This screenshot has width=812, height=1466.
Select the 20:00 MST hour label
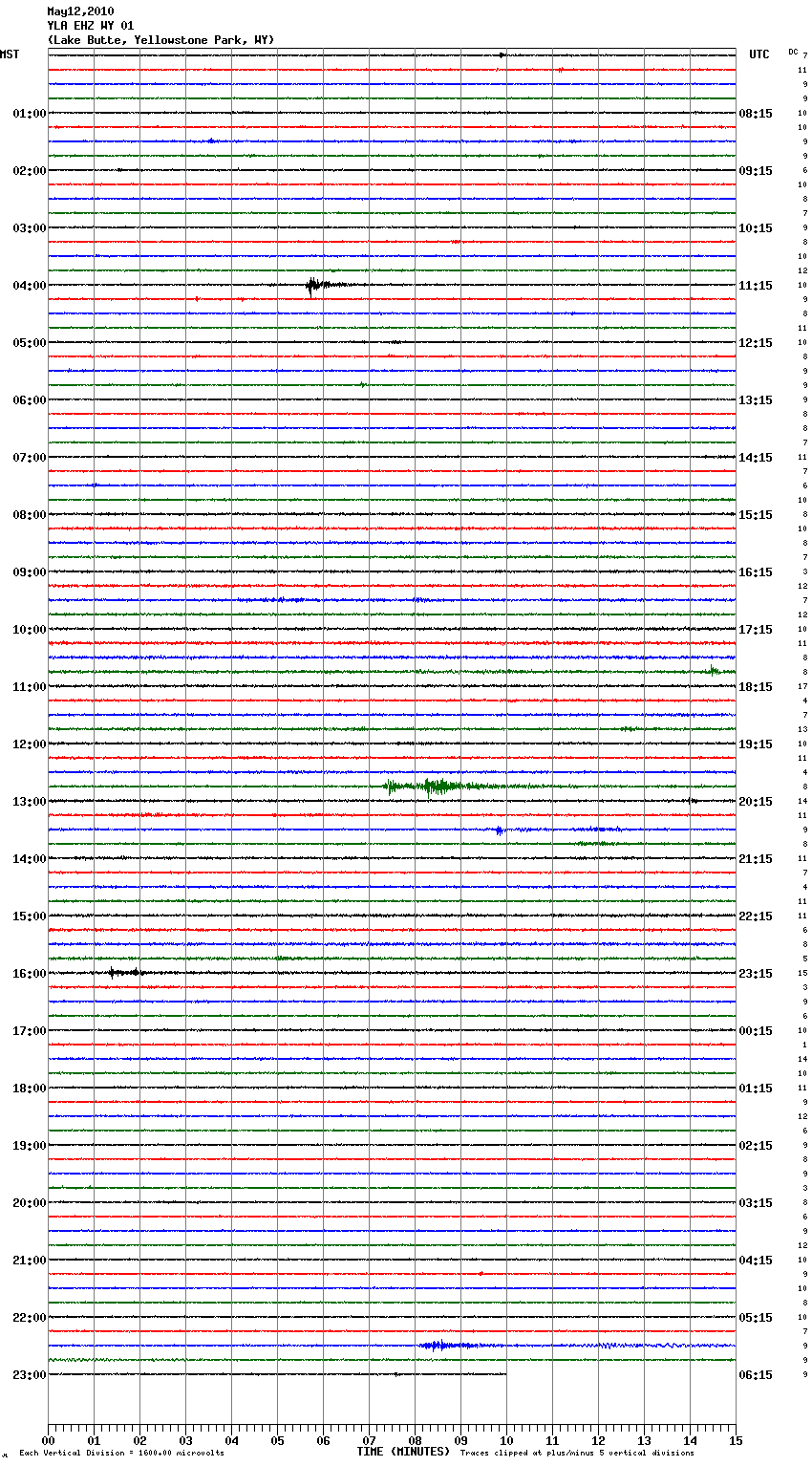point(29,1203)
